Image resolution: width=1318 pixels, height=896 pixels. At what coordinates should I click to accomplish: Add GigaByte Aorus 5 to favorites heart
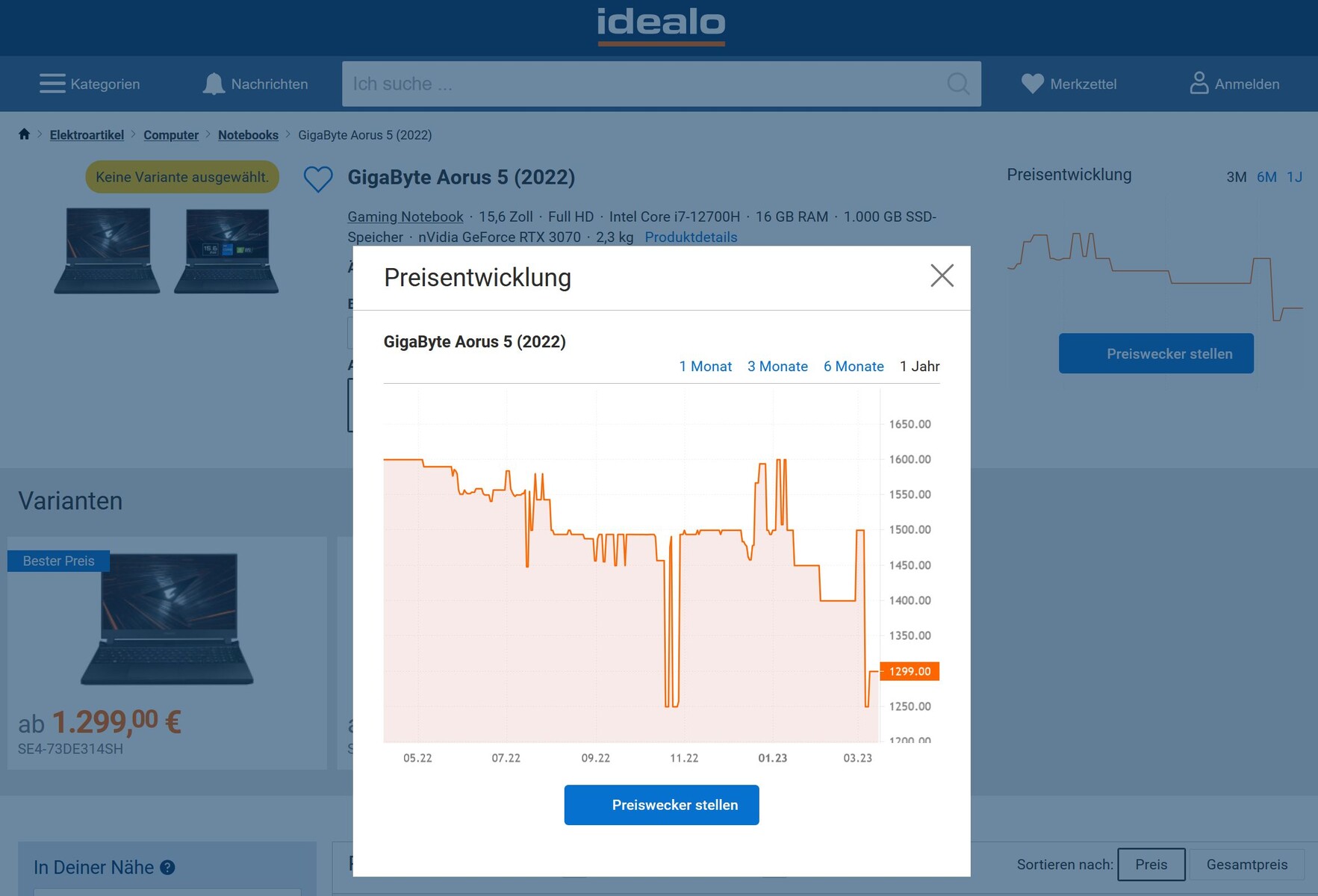pyautogui.click(x=318, y=178)
